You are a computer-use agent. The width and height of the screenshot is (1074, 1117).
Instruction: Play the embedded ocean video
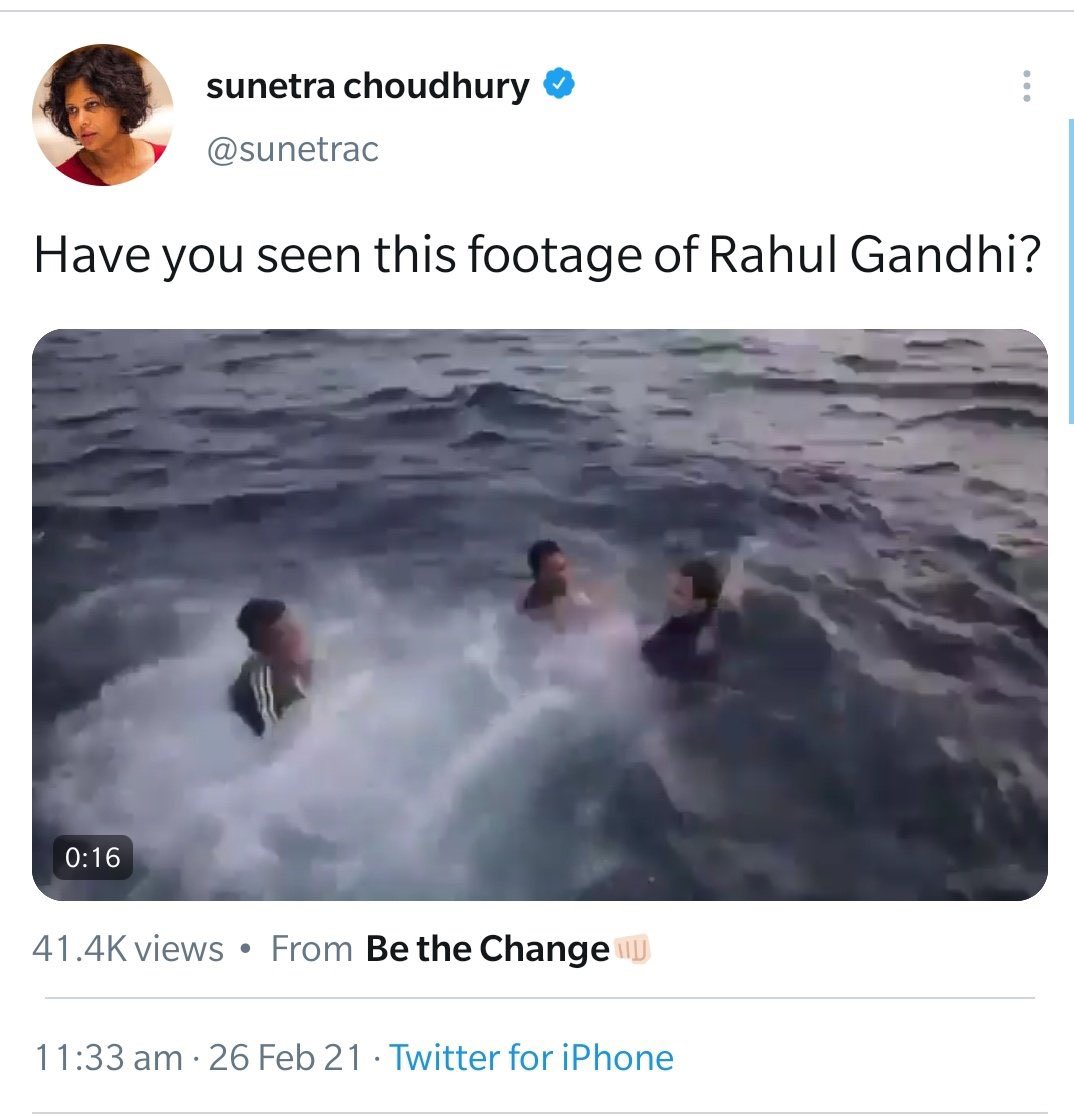(540, 614)
